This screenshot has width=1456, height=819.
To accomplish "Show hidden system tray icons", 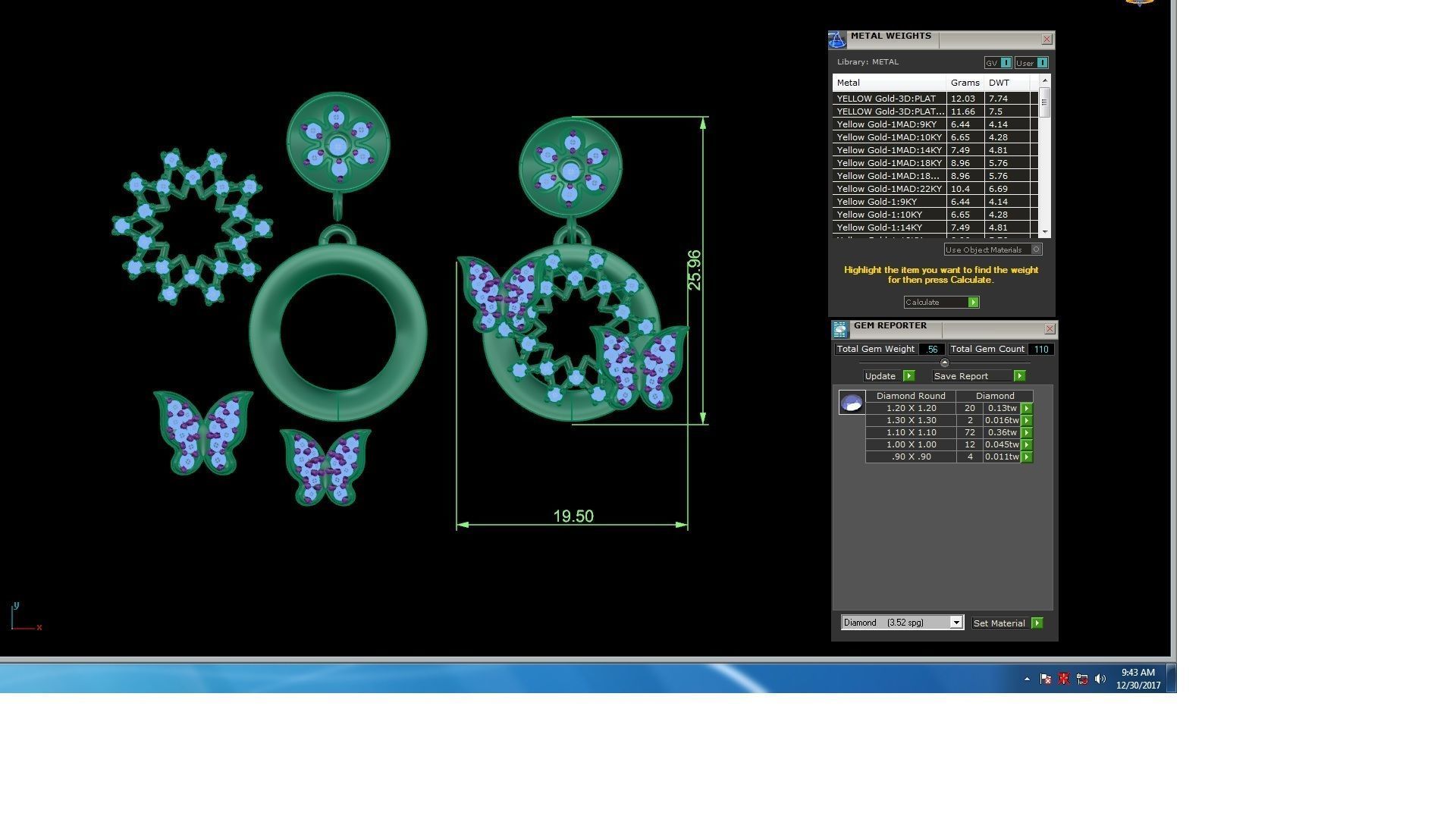I will coord(1027,679).
